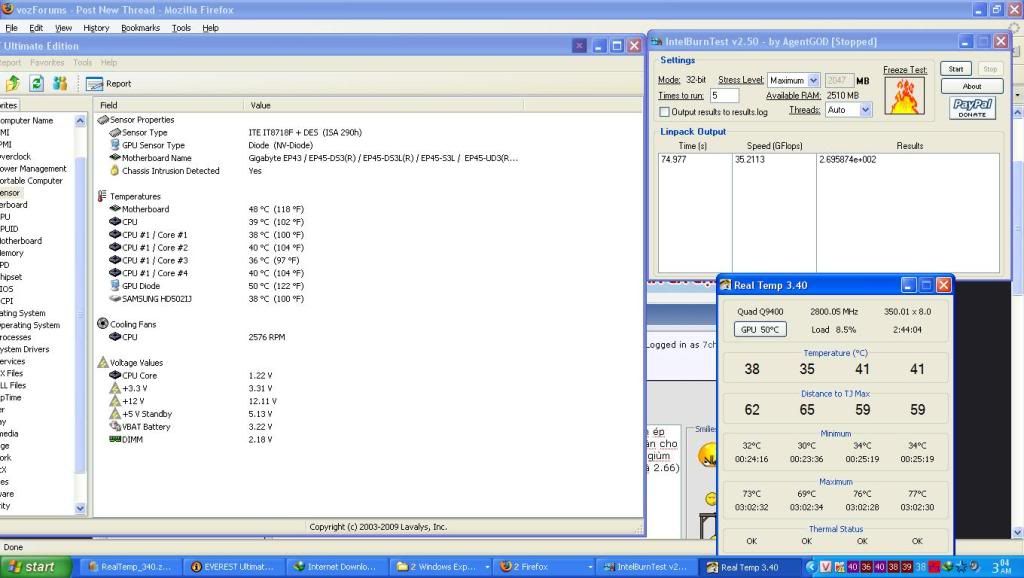Viewport: 1024px width, 578px height.
Task: Show hidden tray icons with the chevron
Action: click(812, 567)
